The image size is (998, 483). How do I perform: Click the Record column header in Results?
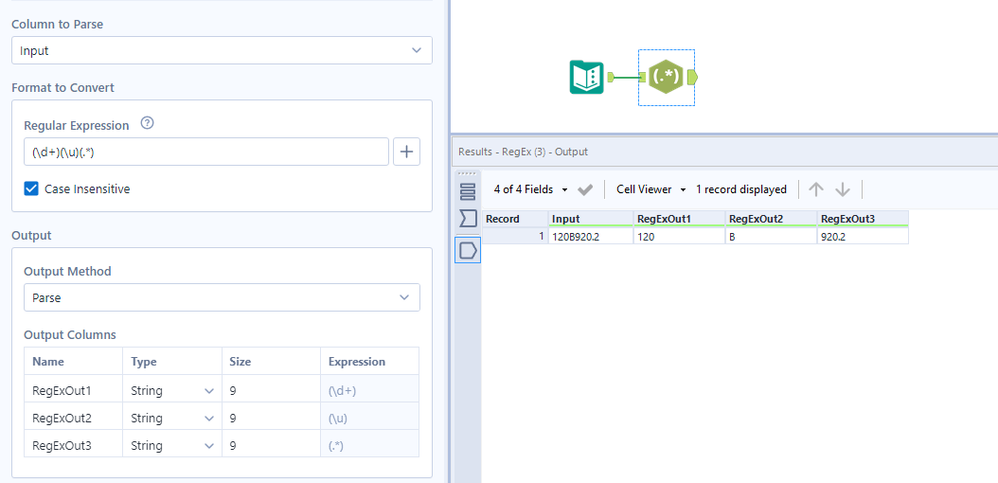point(516,219)
